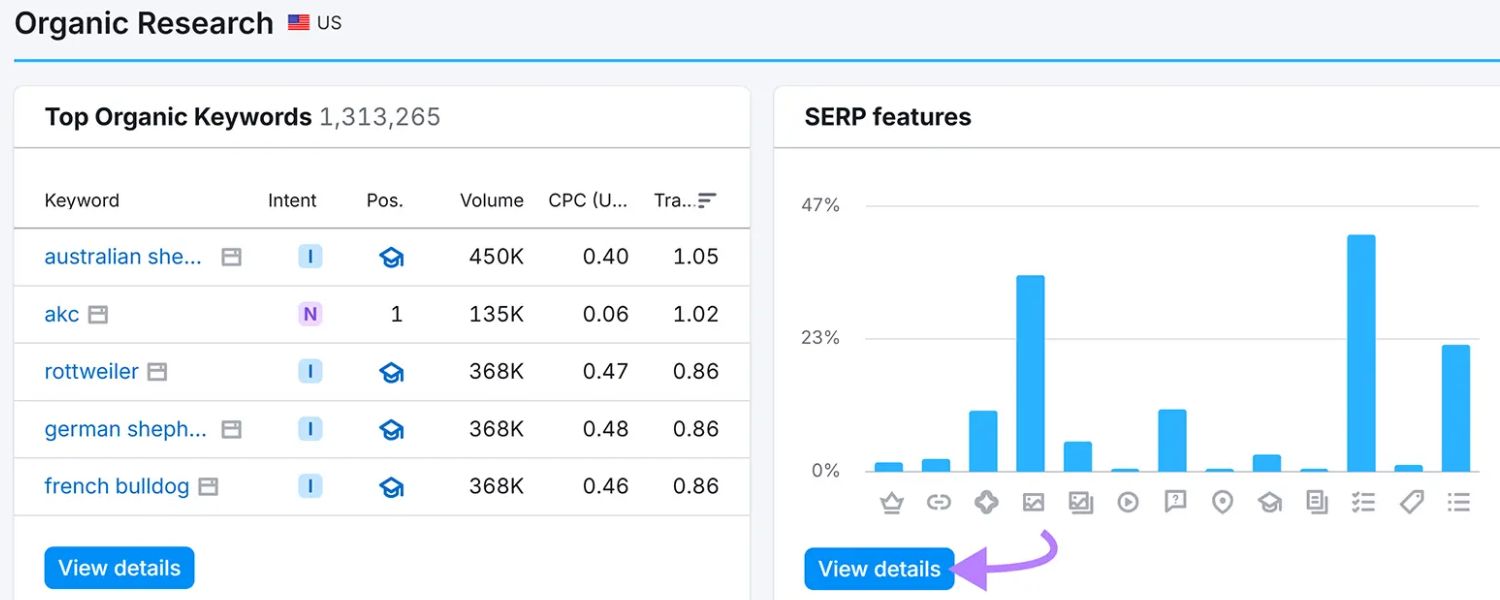This screenshot has height=600, width=1500.
Task: Click the sitelinks chain-link SERP feature icon
Action: click(939, 502)
